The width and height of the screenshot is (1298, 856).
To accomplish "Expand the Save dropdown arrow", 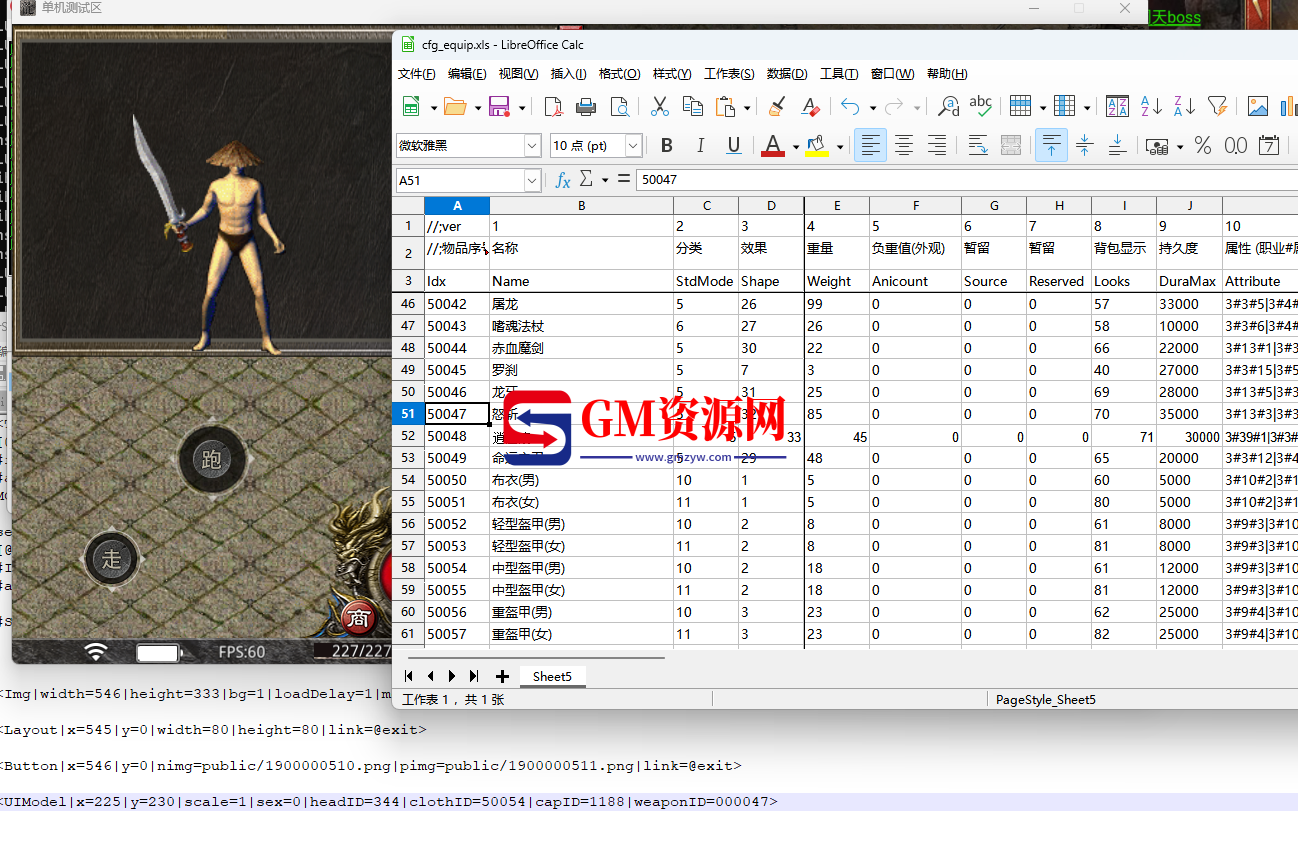I will [522, 108].
